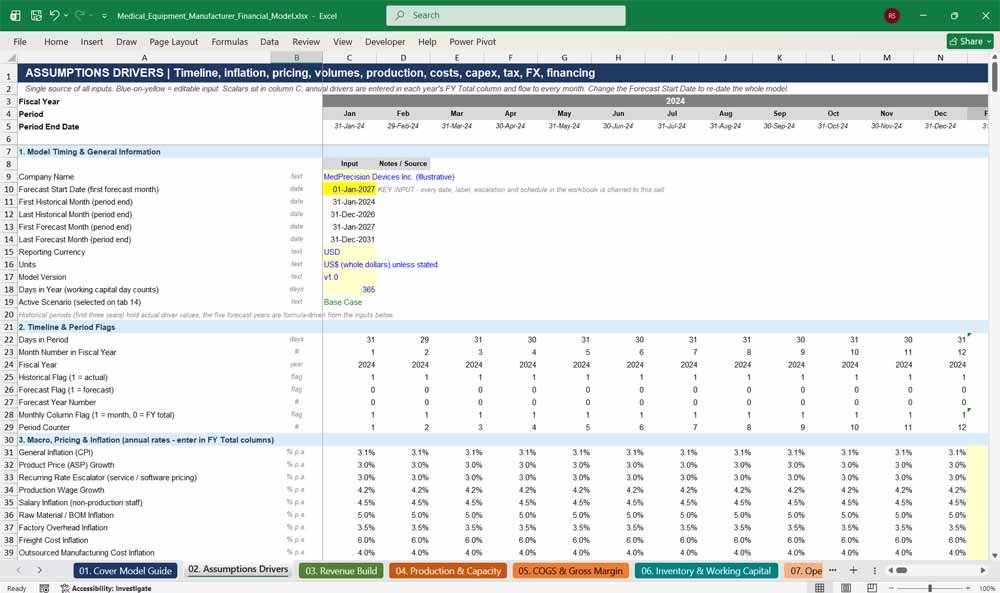Select the Days in Year 365 cell
The width and height of the screenshot is (1000, 593).
click(x=349, y=289)
